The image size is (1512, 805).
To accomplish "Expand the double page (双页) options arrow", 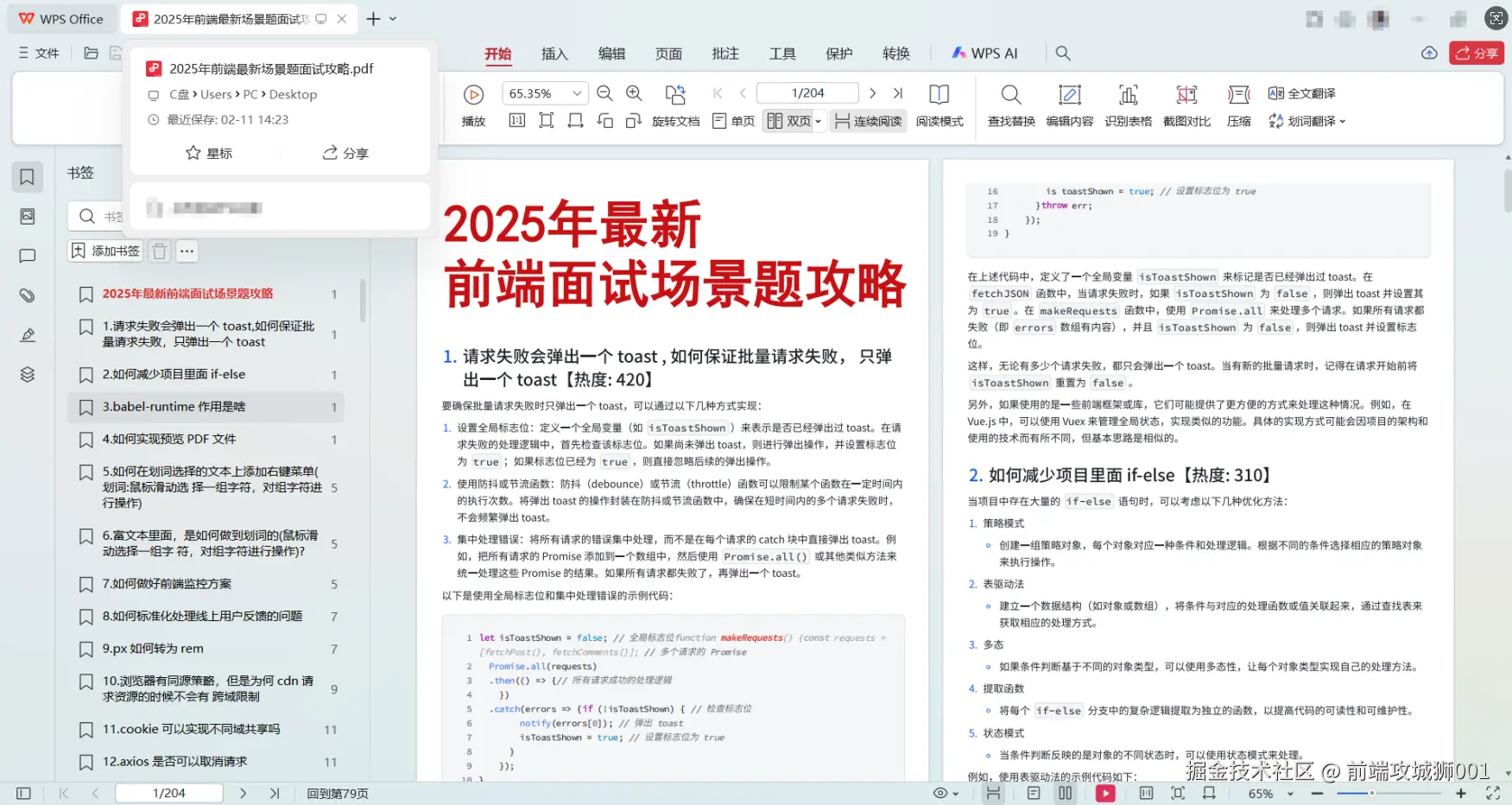I will point(818,121).
